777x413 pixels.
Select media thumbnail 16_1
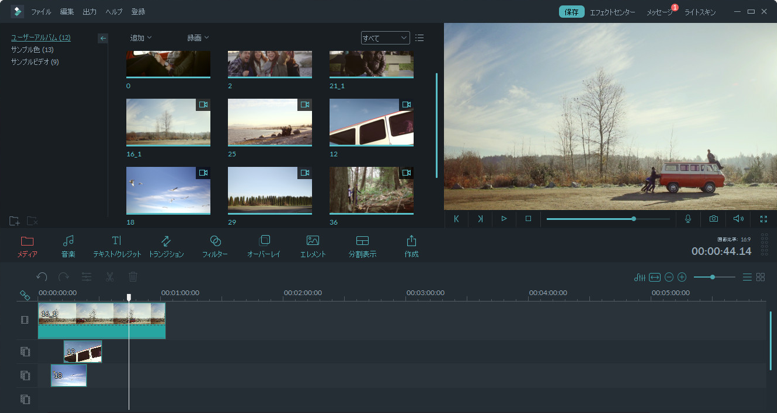coord(168,122)
